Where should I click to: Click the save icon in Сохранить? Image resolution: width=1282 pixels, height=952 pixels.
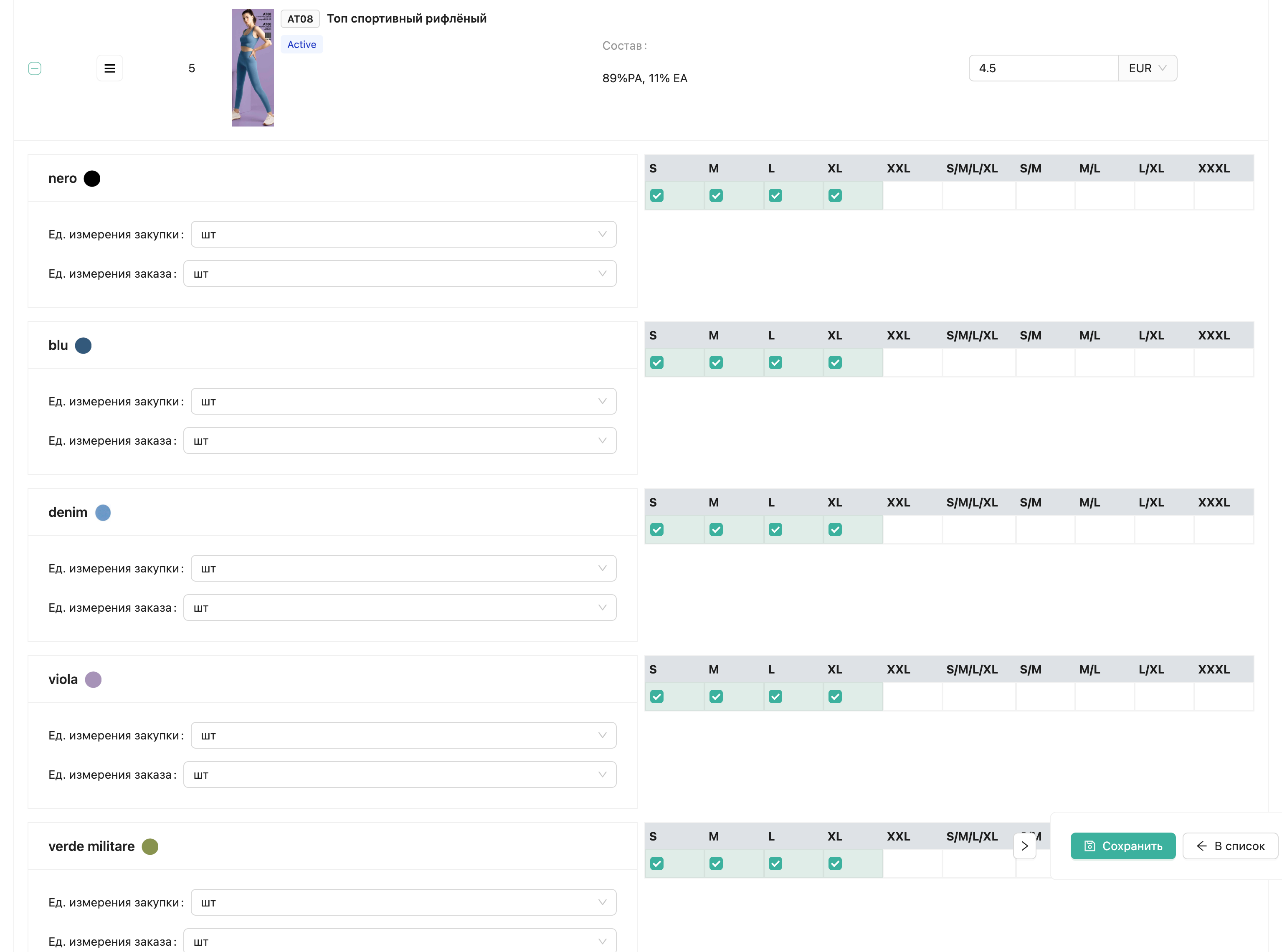click(x=1089, y=846)
